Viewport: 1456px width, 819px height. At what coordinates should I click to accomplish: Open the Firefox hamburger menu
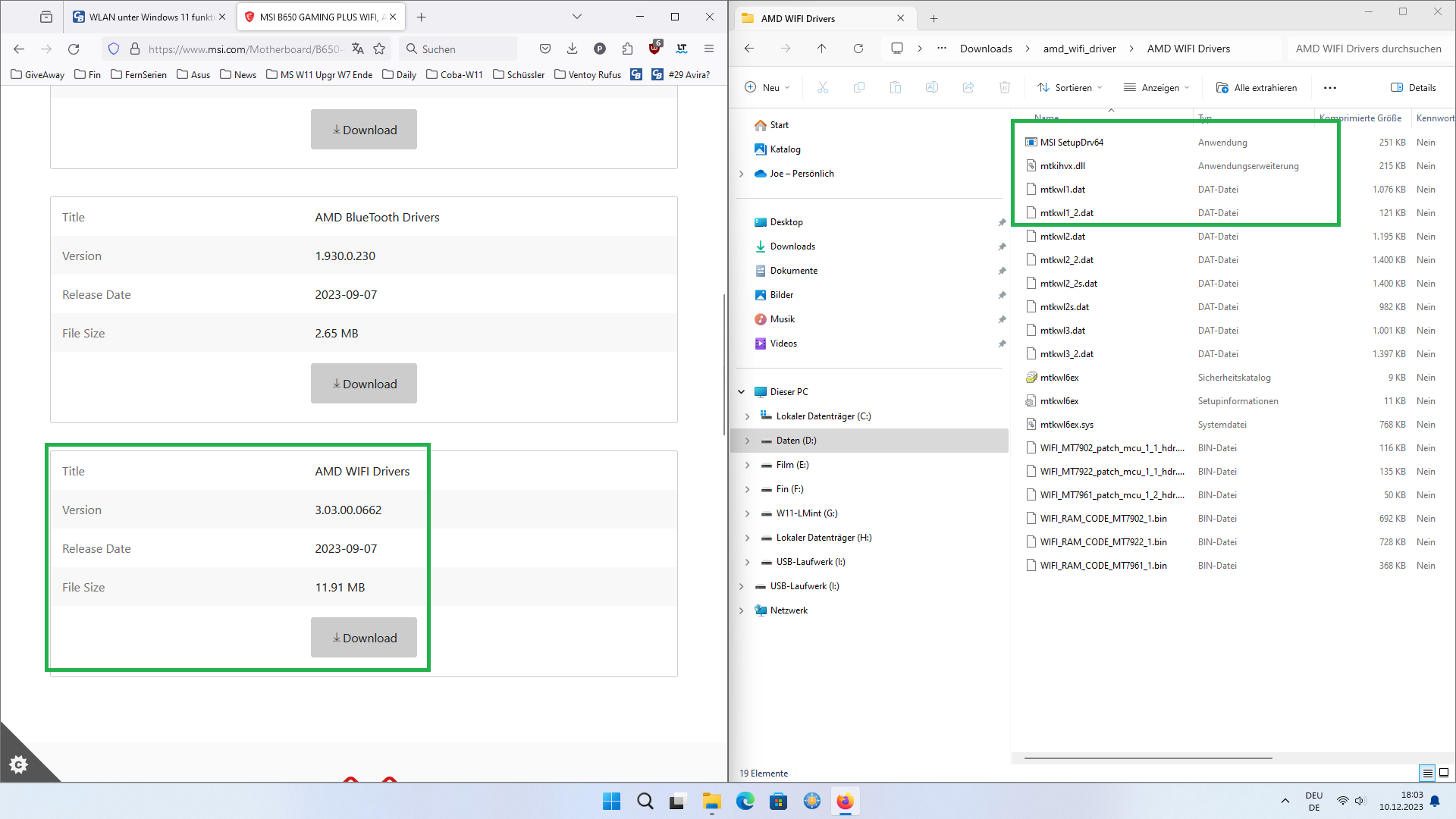pyautogui.click(x=709, y=49)
